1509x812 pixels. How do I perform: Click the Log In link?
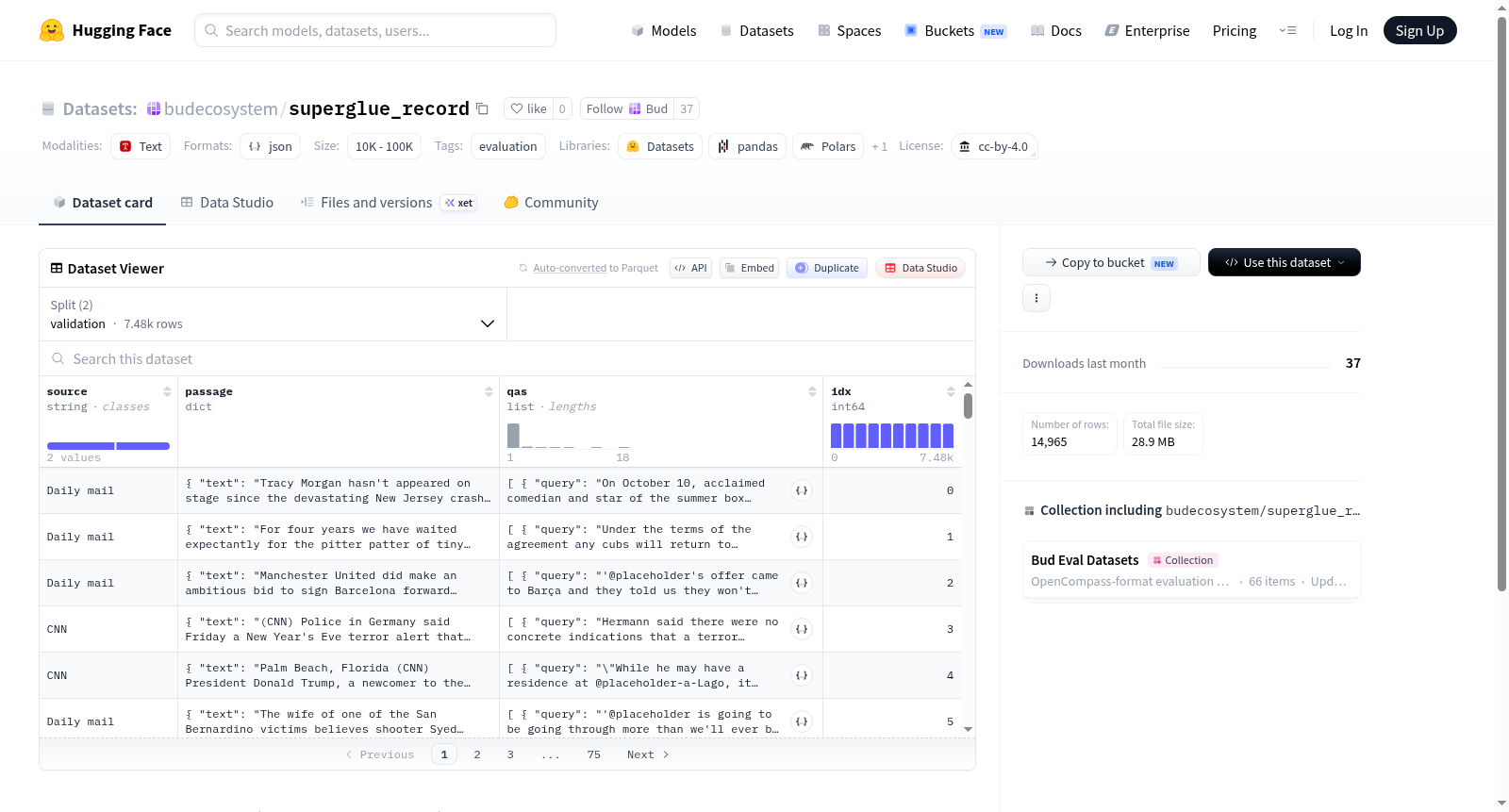pyautogui.click(x=1349, y=30)
